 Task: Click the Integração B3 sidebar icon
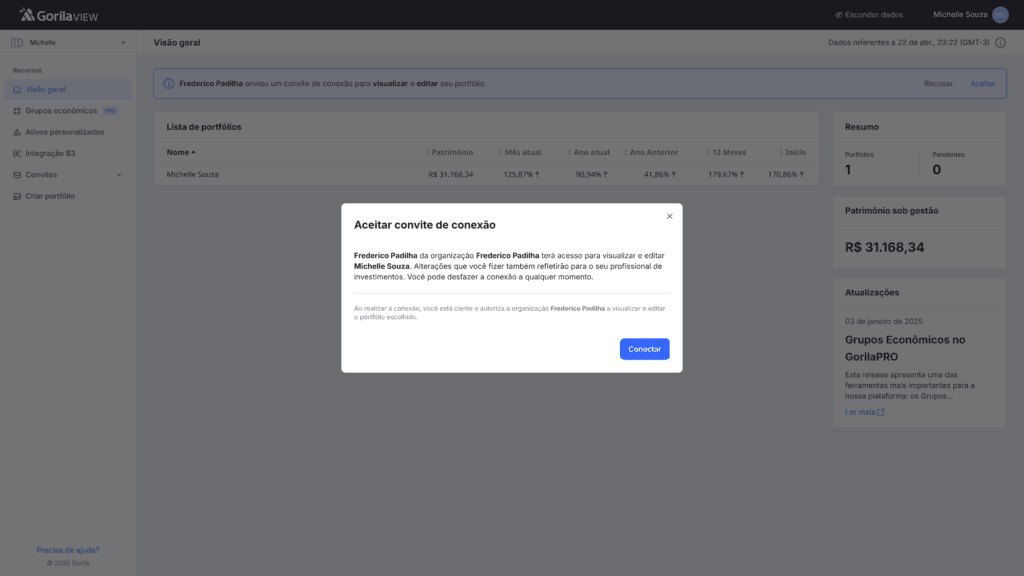pyautogui.click(x=17, y=154)
